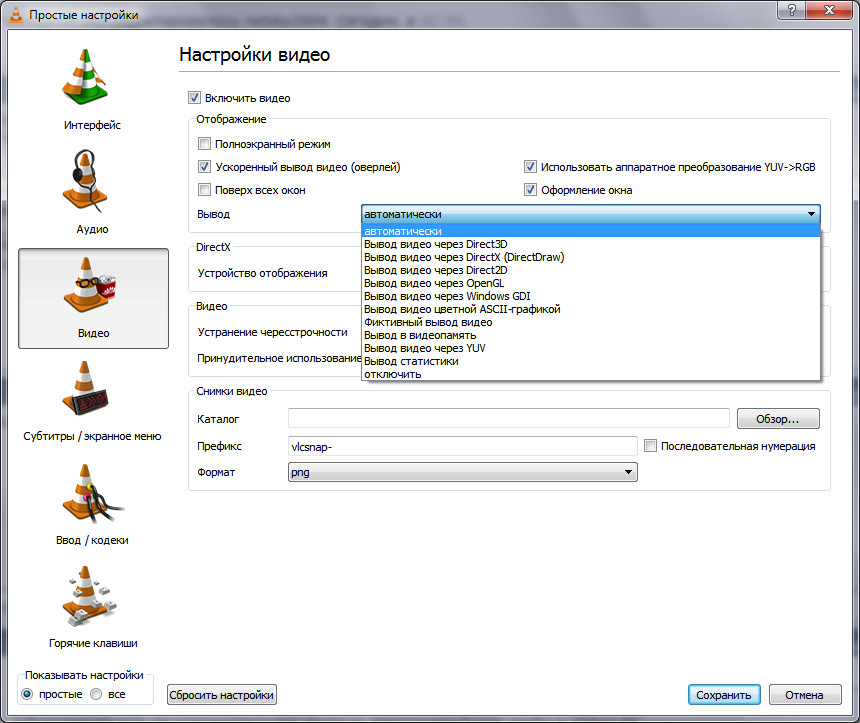Toggle Оформление окна checkbox
This screenshot has width=860, height=723.
[530, 190]
